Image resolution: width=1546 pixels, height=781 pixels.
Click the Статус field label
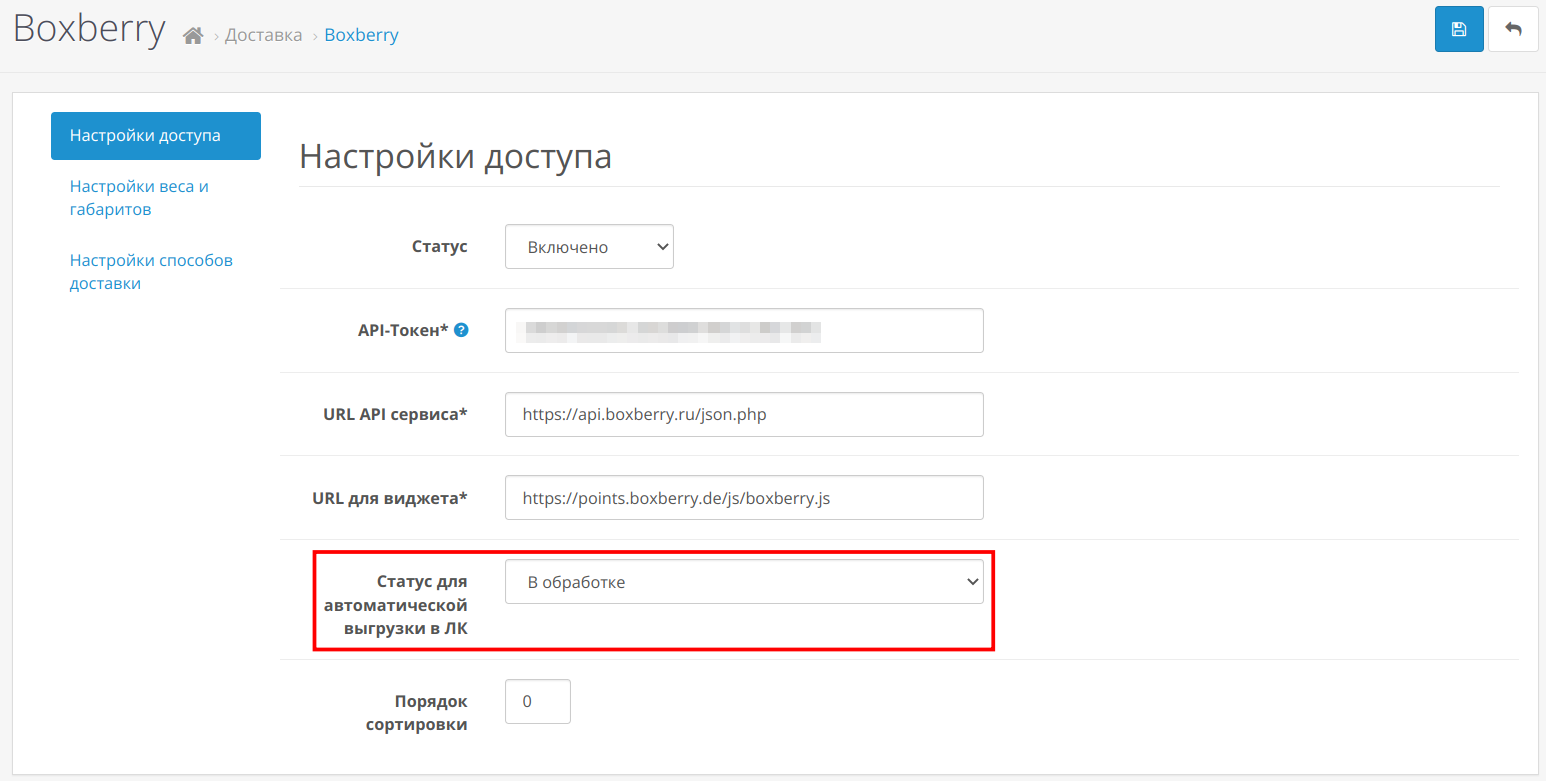(440, 246)
